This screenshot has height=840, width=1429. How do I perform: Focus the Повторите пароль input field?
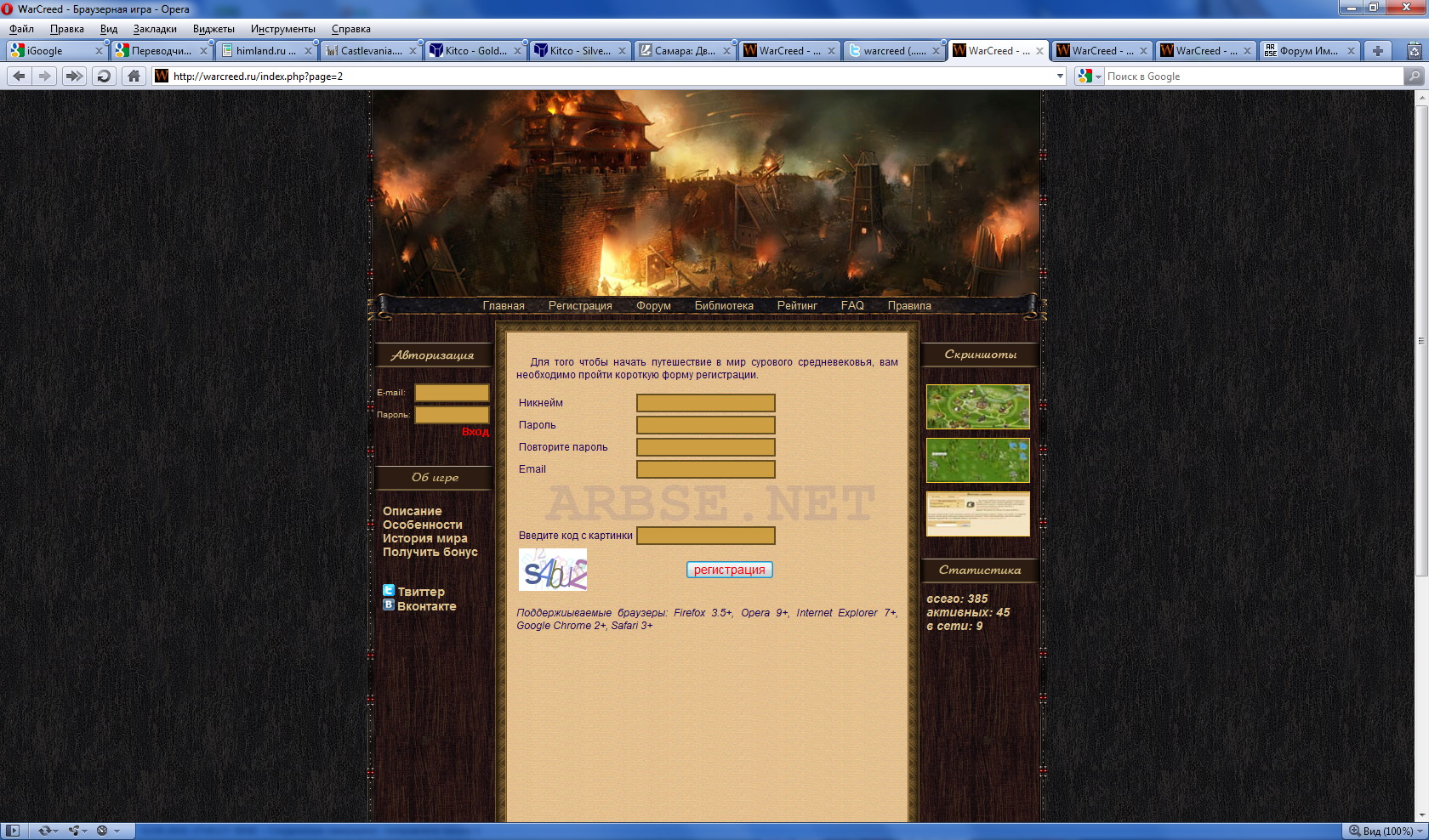(x=706, y=447)
